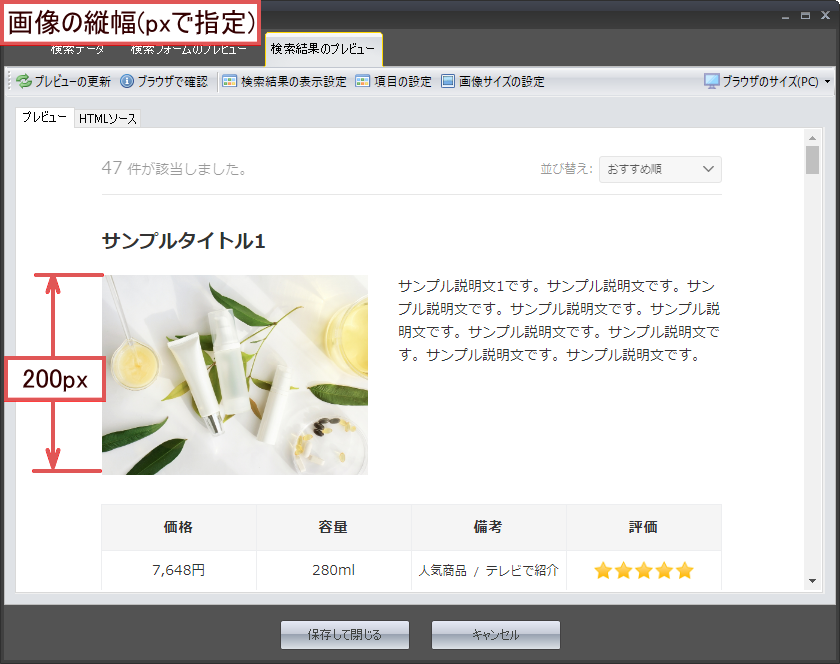Viewport: 840px width, 664px height.
Task: Select the プレビュー sub-tab
Action: pyautogui.click(x=45, y=118)
